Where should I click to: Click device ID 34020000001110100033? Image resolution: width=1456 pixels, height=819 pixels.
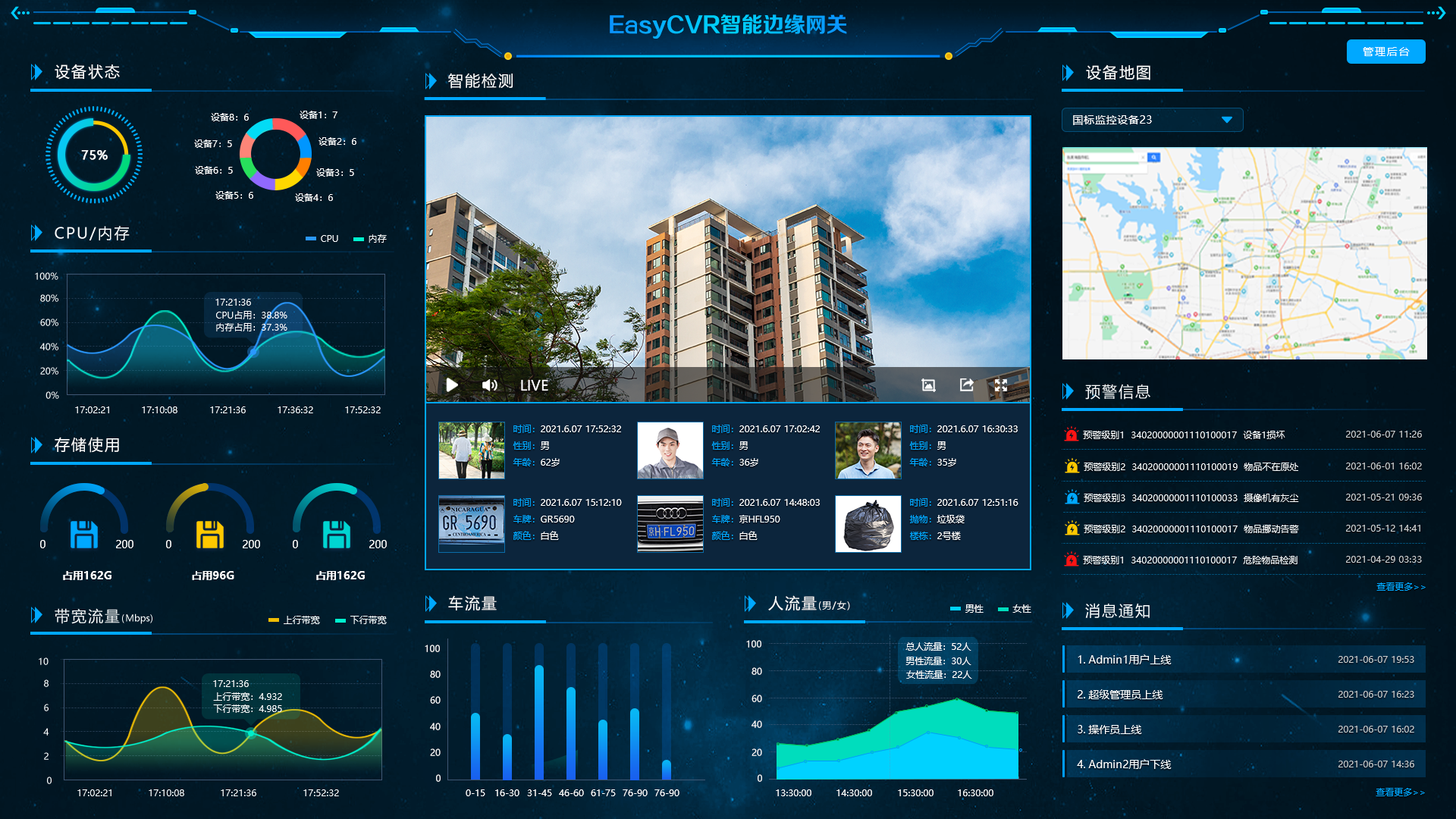point(1185,498)
